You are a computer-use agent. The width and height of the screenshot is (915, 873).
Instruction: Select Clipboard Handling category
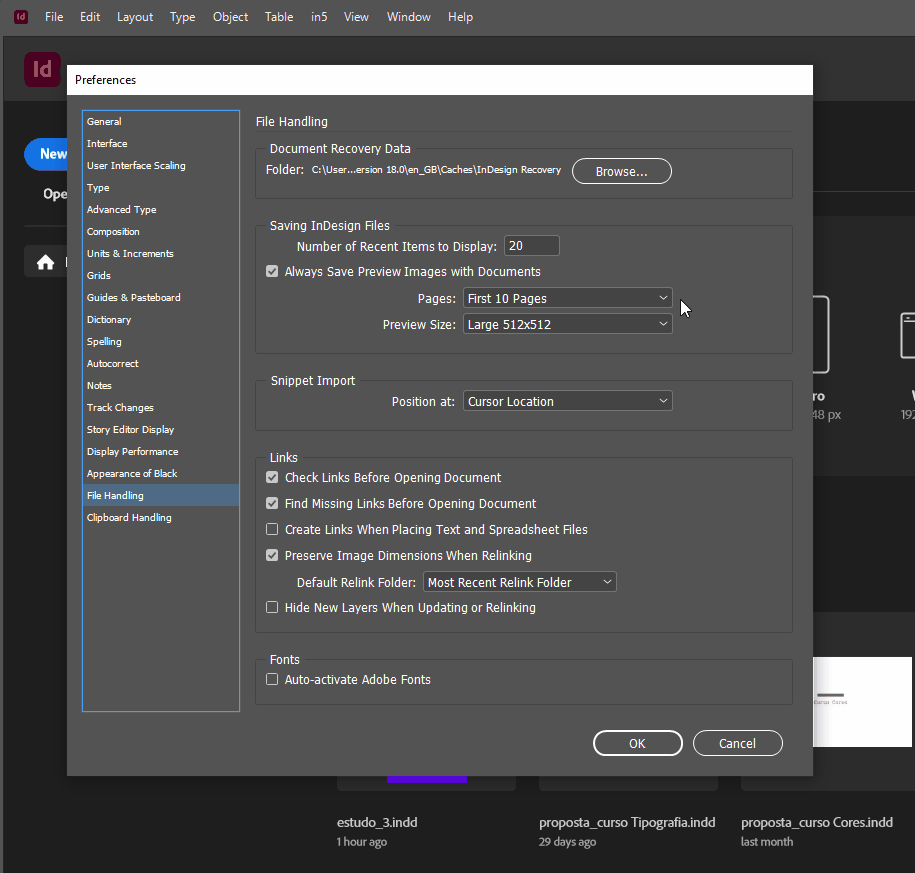point(160,518)
